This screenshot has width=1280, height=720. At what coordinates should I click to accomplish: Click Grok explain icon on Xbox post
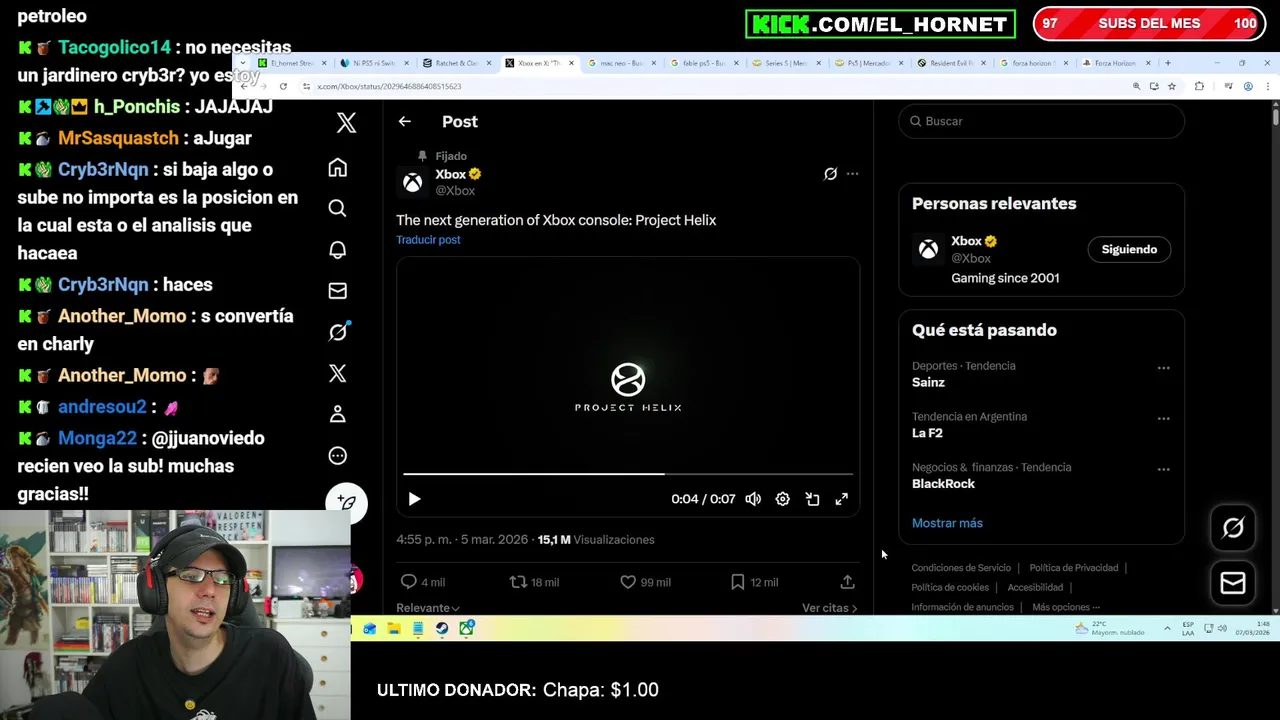[x=830, y=174]
